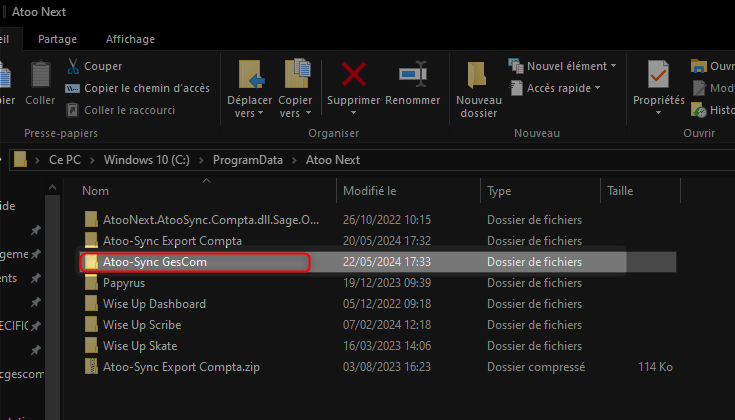The height and width of the screenshot is (420, 735).
Task: Click the Nouvel élément icon
Action: pyautogui.click(x=516, y=66)
